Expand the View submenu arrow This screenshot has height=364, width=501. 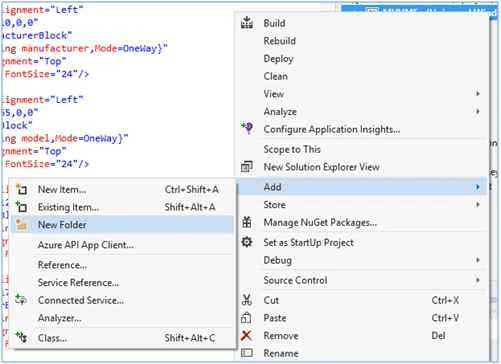[x=478, y=94]
